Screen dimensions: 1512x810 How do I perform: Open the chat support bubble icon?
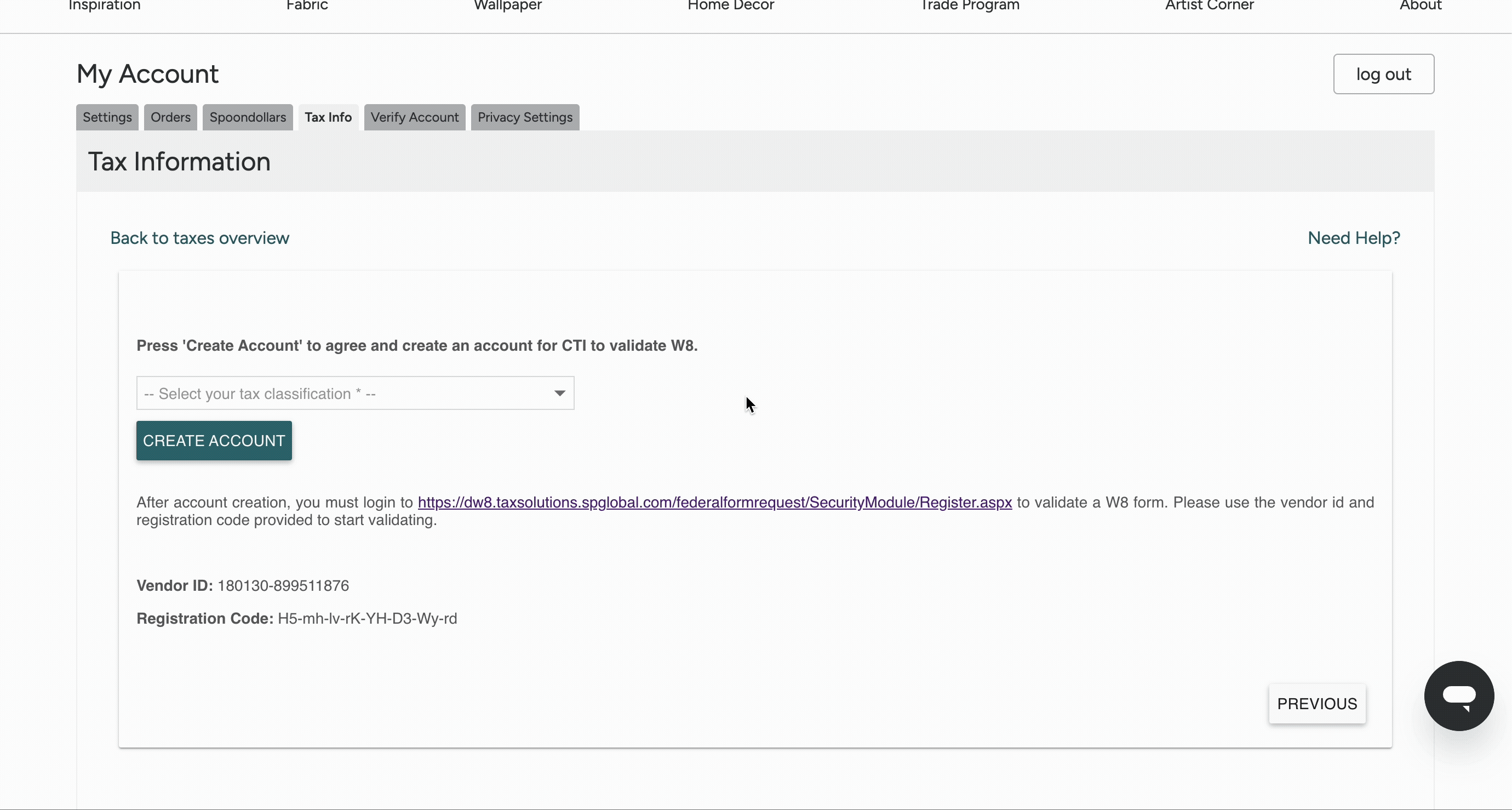click(1458, 695)
